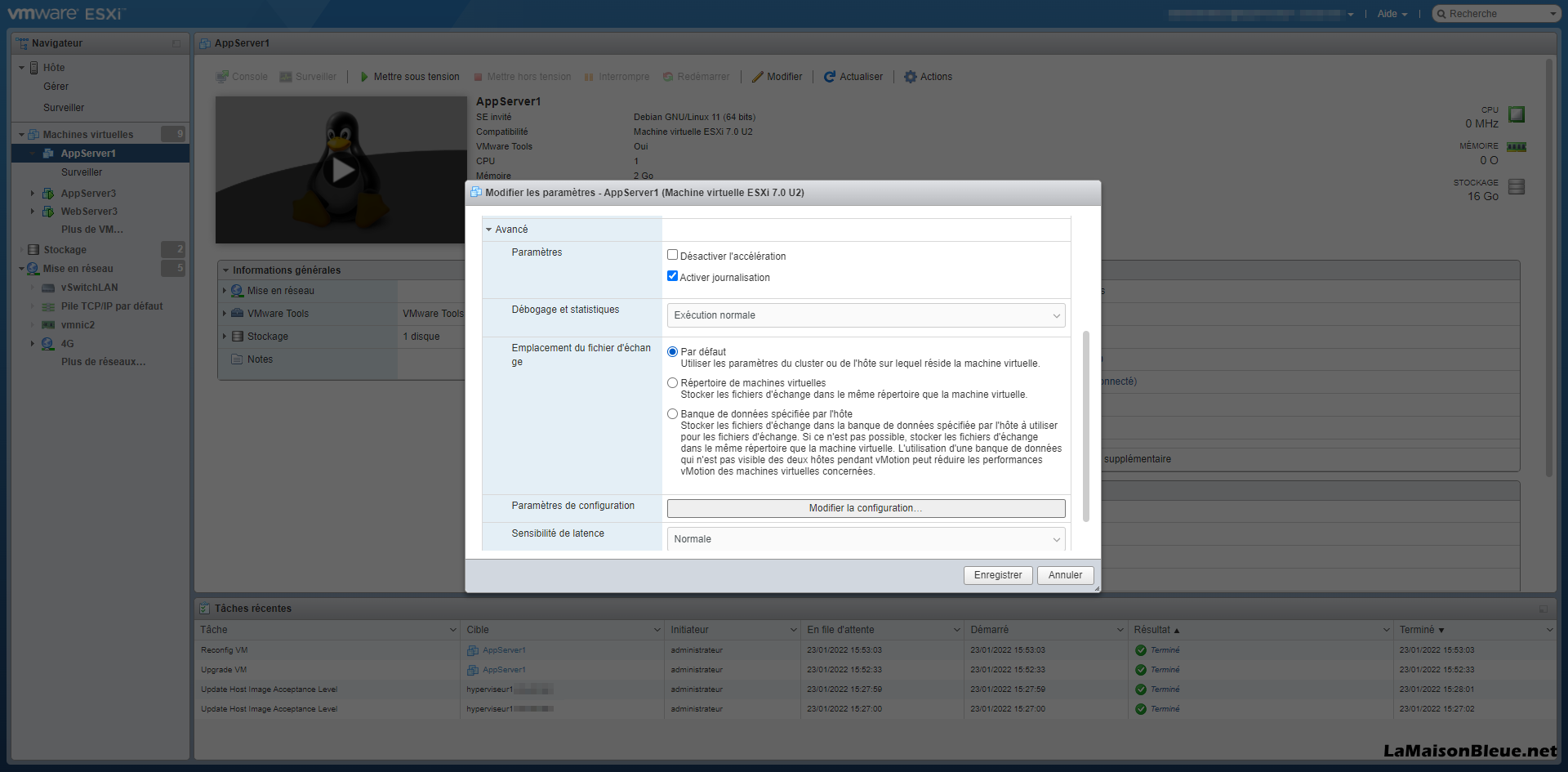
Task: Open Plus de VM... entry
Action: tap(92, 230)
